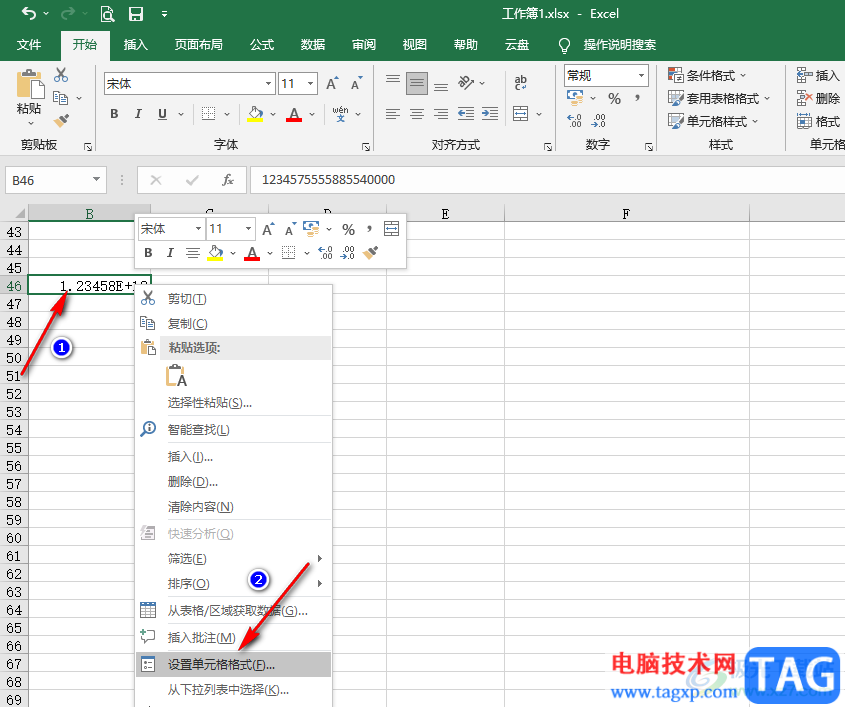Switch to the 页面布局 ribbon tab

point(198,45)
